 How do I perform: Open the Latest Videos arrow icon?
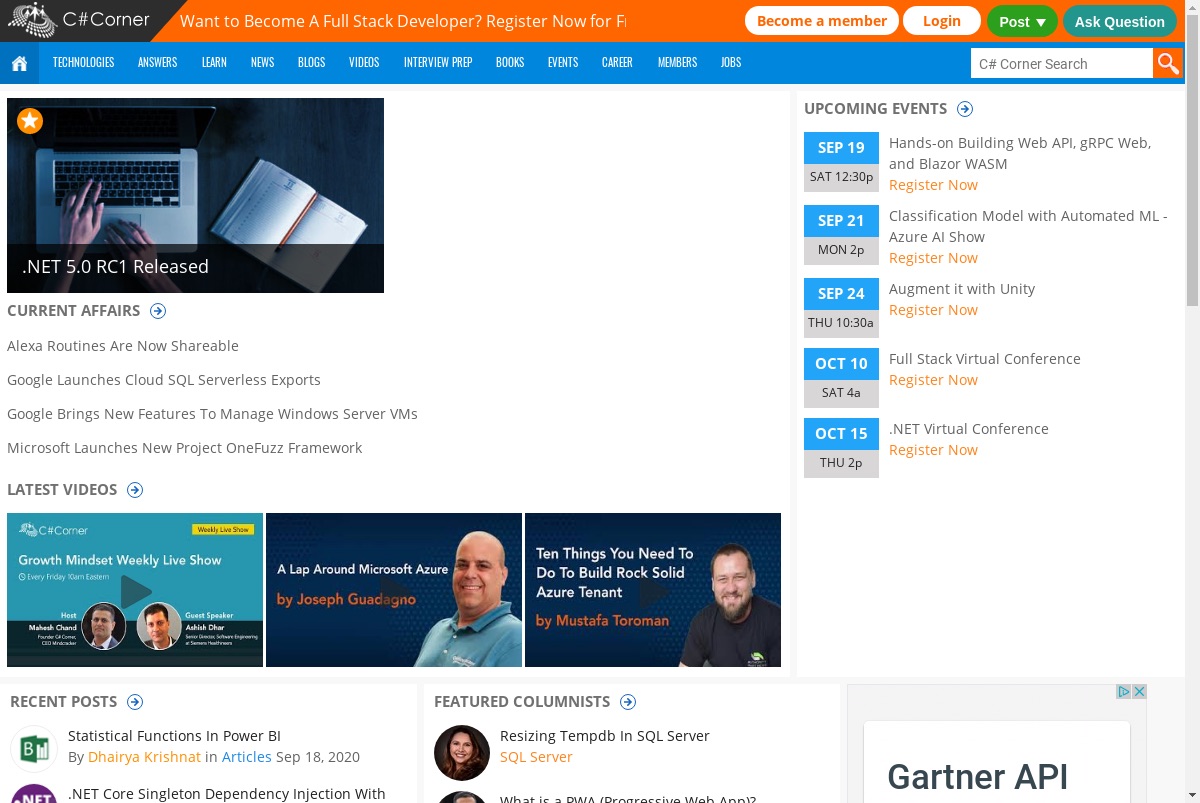point(135,490)
